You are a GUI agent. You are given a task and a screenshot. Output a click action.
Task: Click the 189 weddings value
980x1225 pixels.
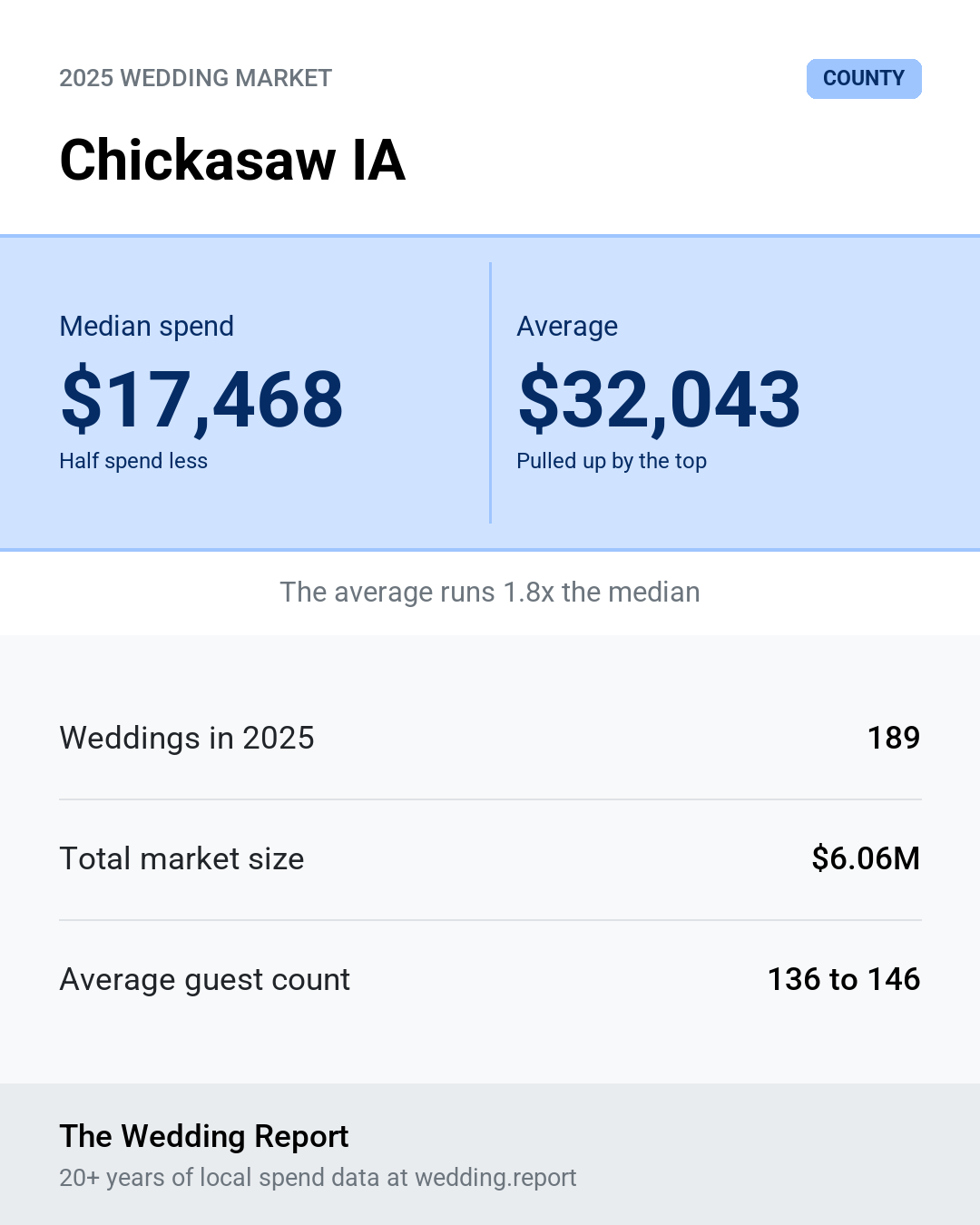coord(894,738)
